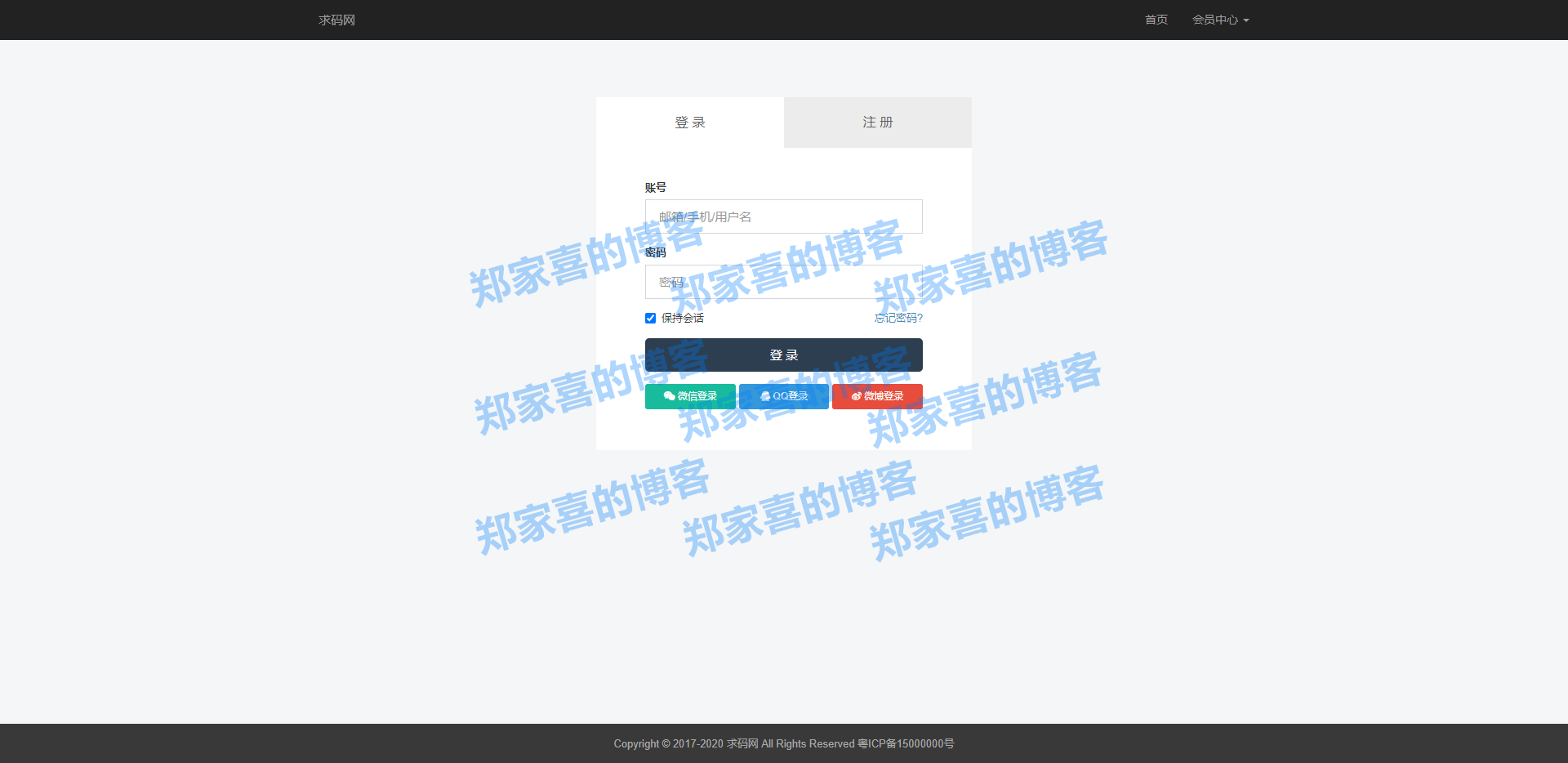1568x763 pixels.
Task: Log in with 微信登录 button
Action: (690, 396)
